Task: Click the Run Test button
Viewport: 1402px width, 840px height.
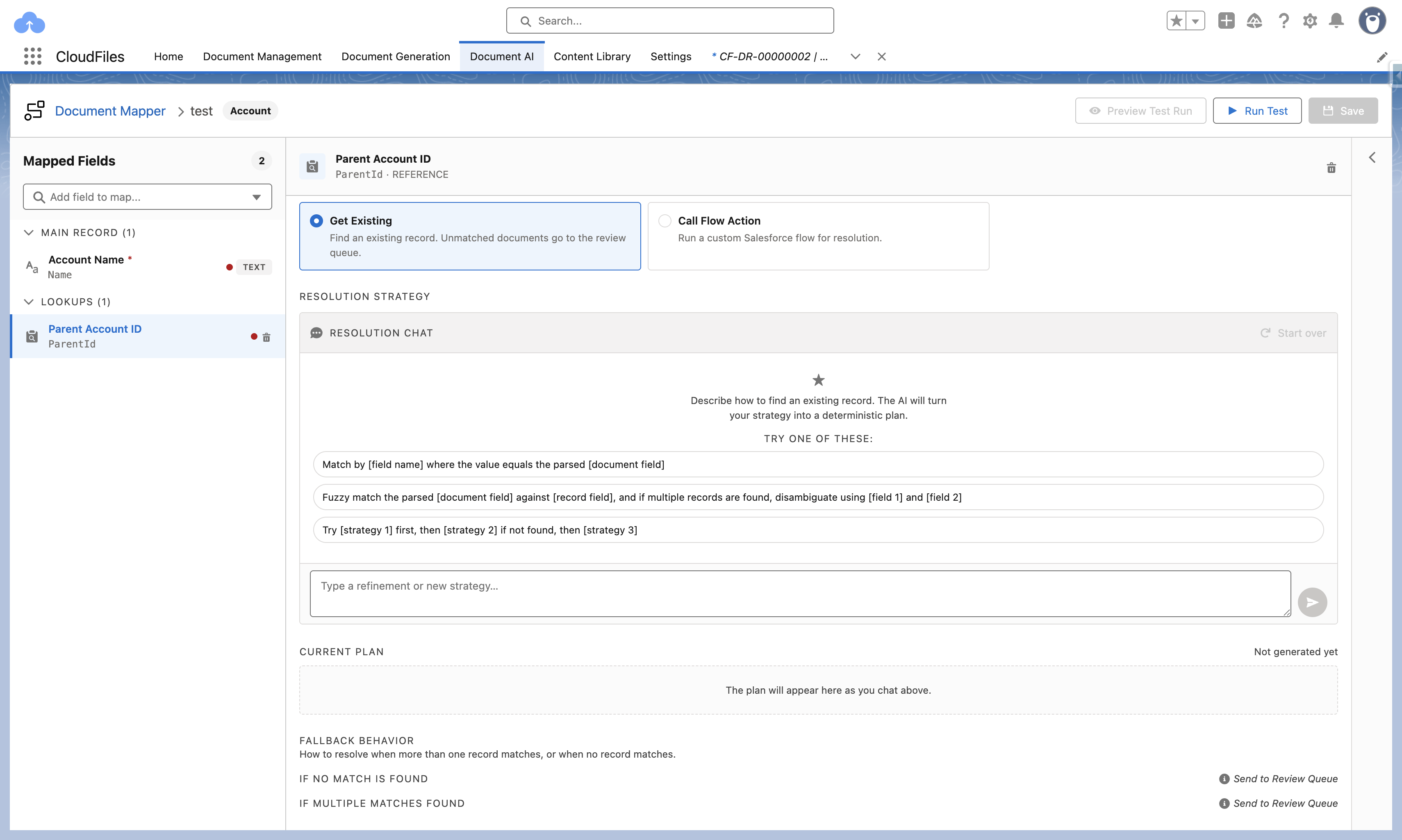Action: (1257, 111)
